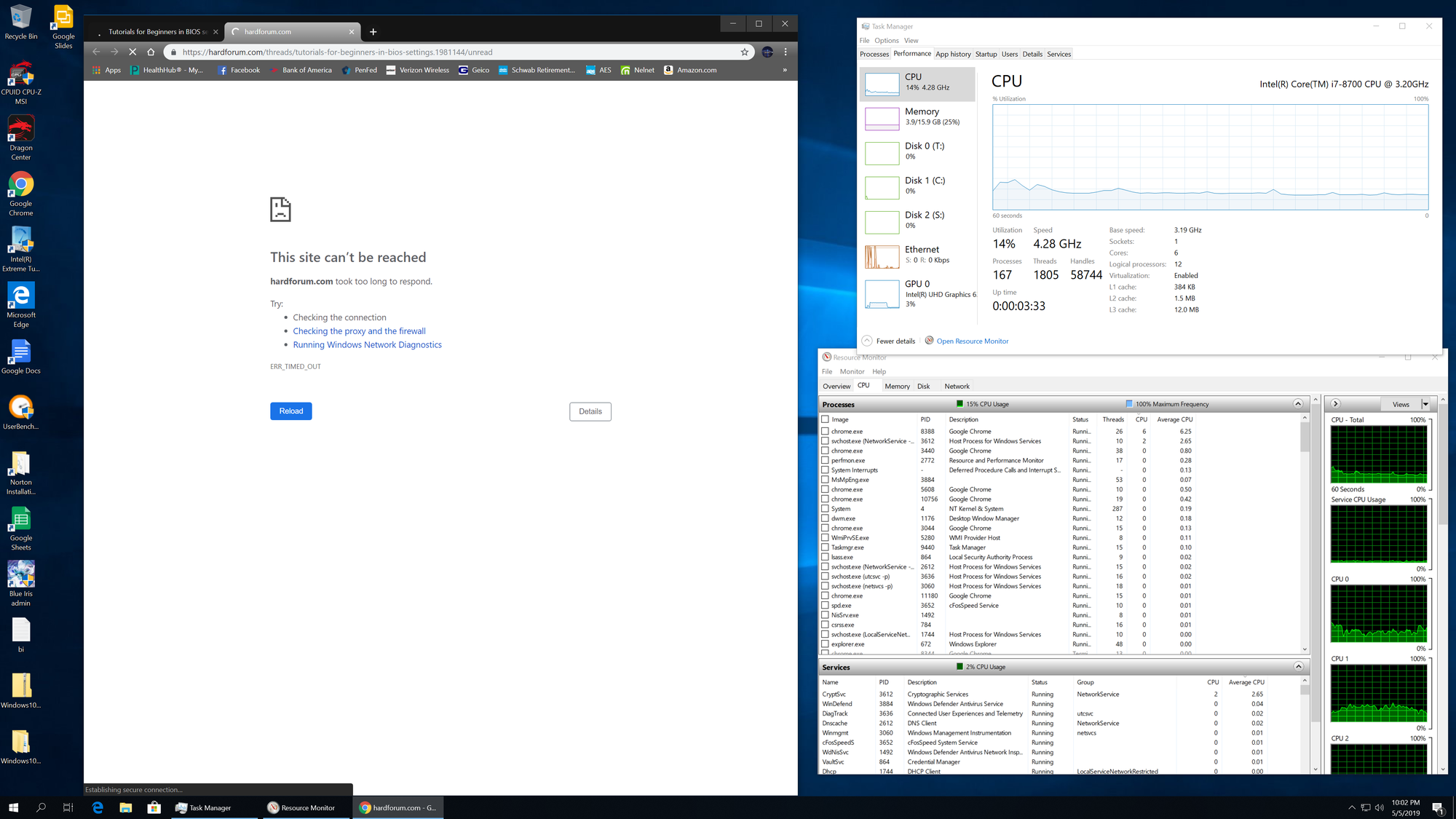Screen dimensions: 1456x819
Task: Toggle the select-all Image header checkbox
Action: [x=825, y=419]
